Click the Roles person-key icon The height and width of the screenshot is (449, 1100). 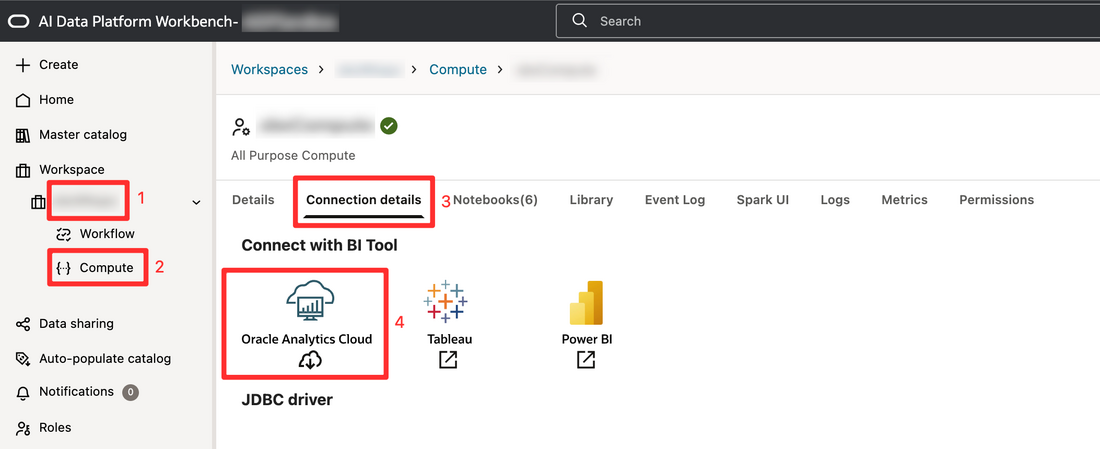click(23, 427)
